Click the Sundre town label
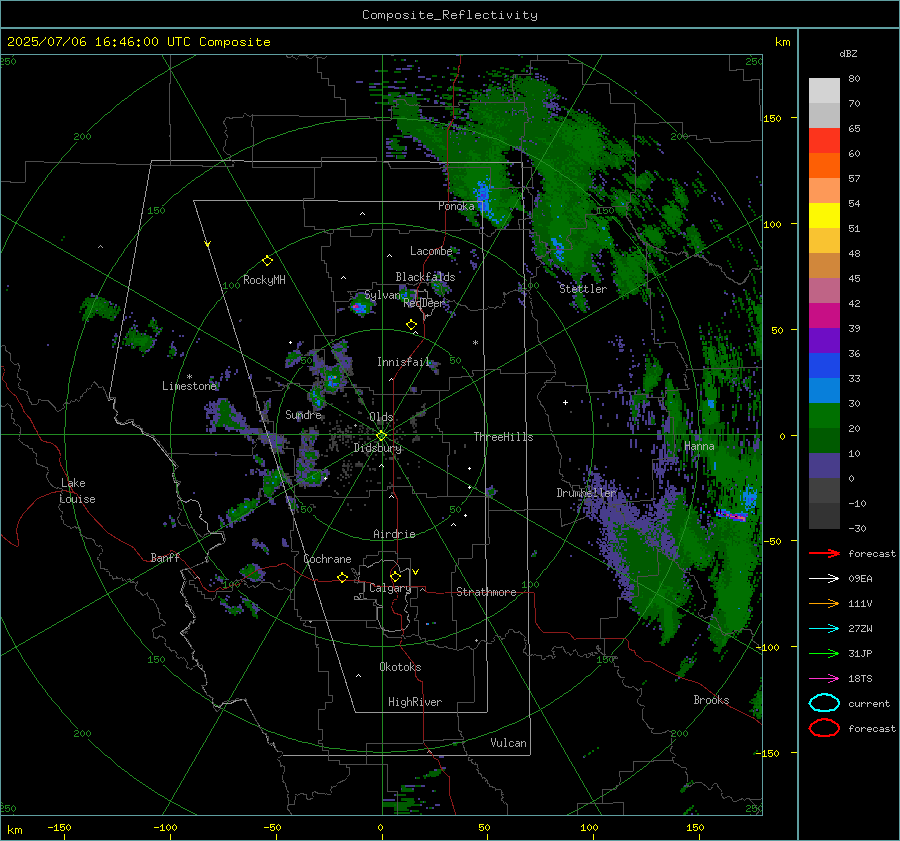 [x=303, y=414]
